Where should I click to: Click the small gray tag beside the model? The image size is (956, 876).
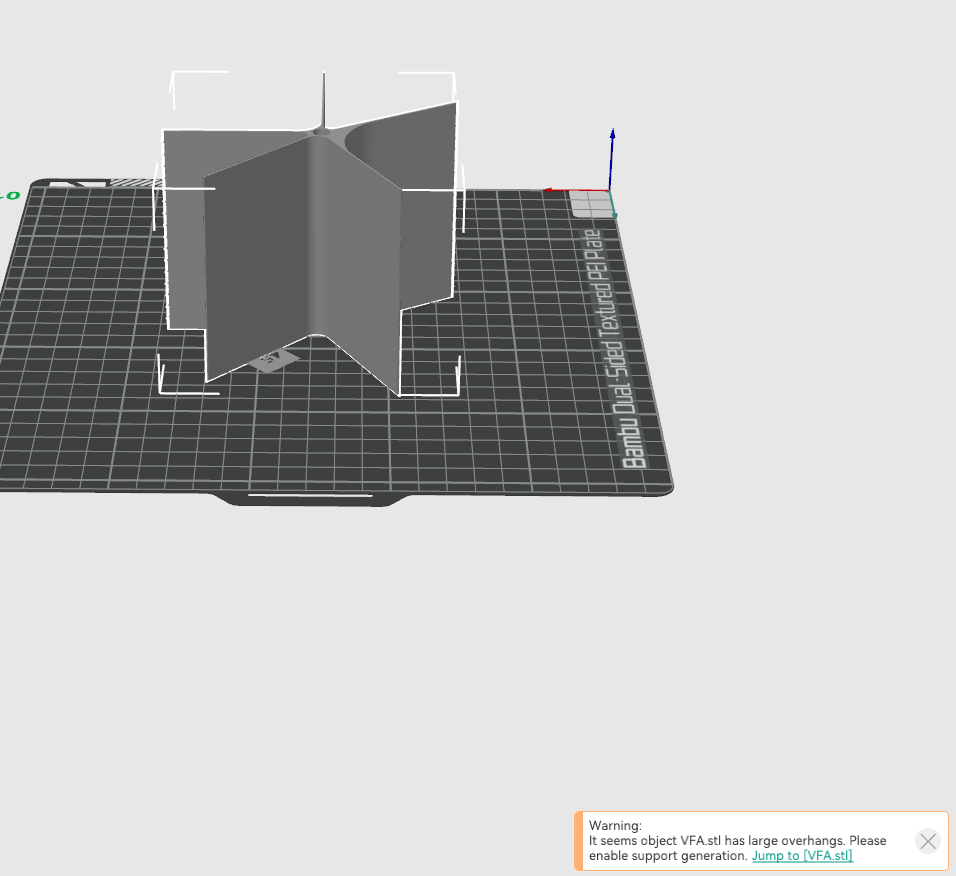pos(272,362)
